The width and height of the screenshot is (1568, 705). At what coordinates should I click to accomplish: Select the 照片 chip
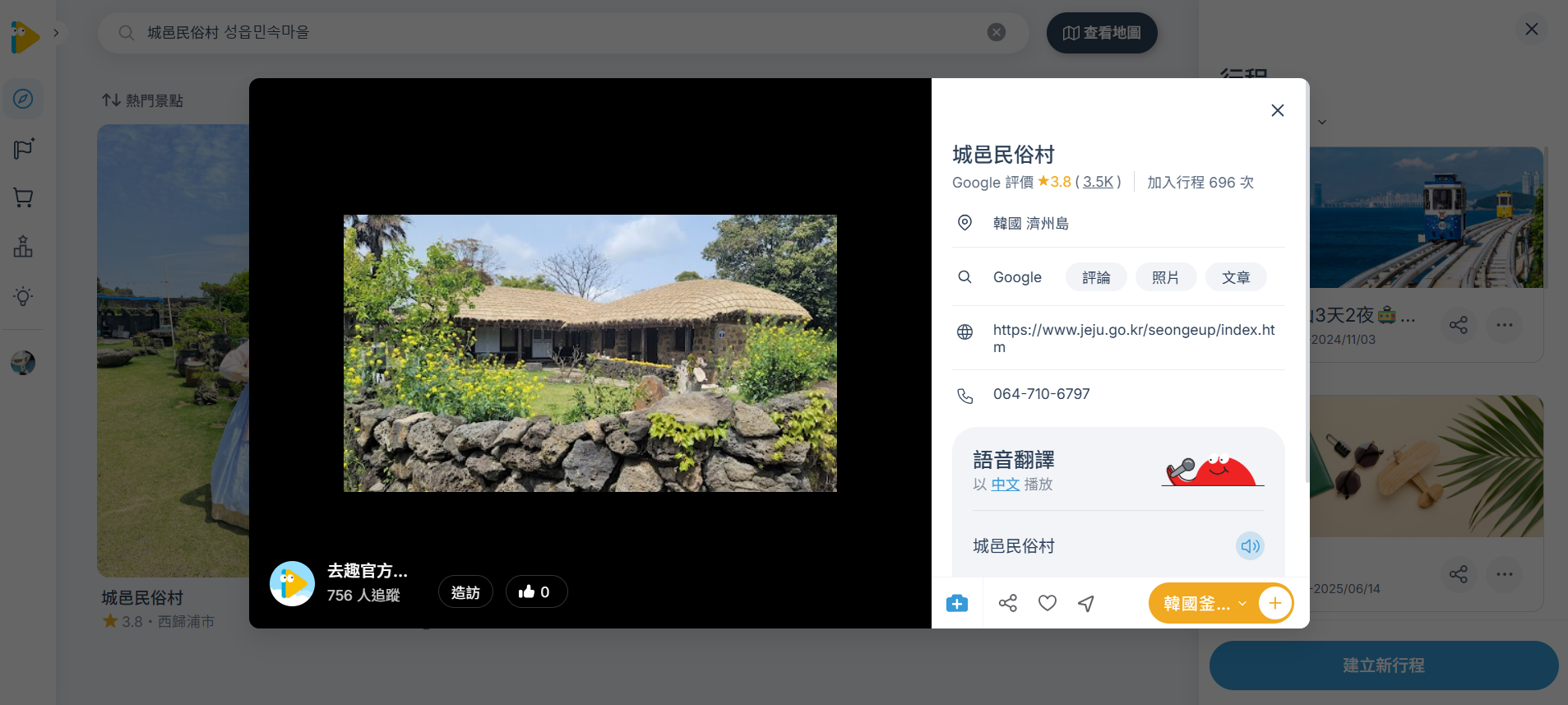point(1166,277)
